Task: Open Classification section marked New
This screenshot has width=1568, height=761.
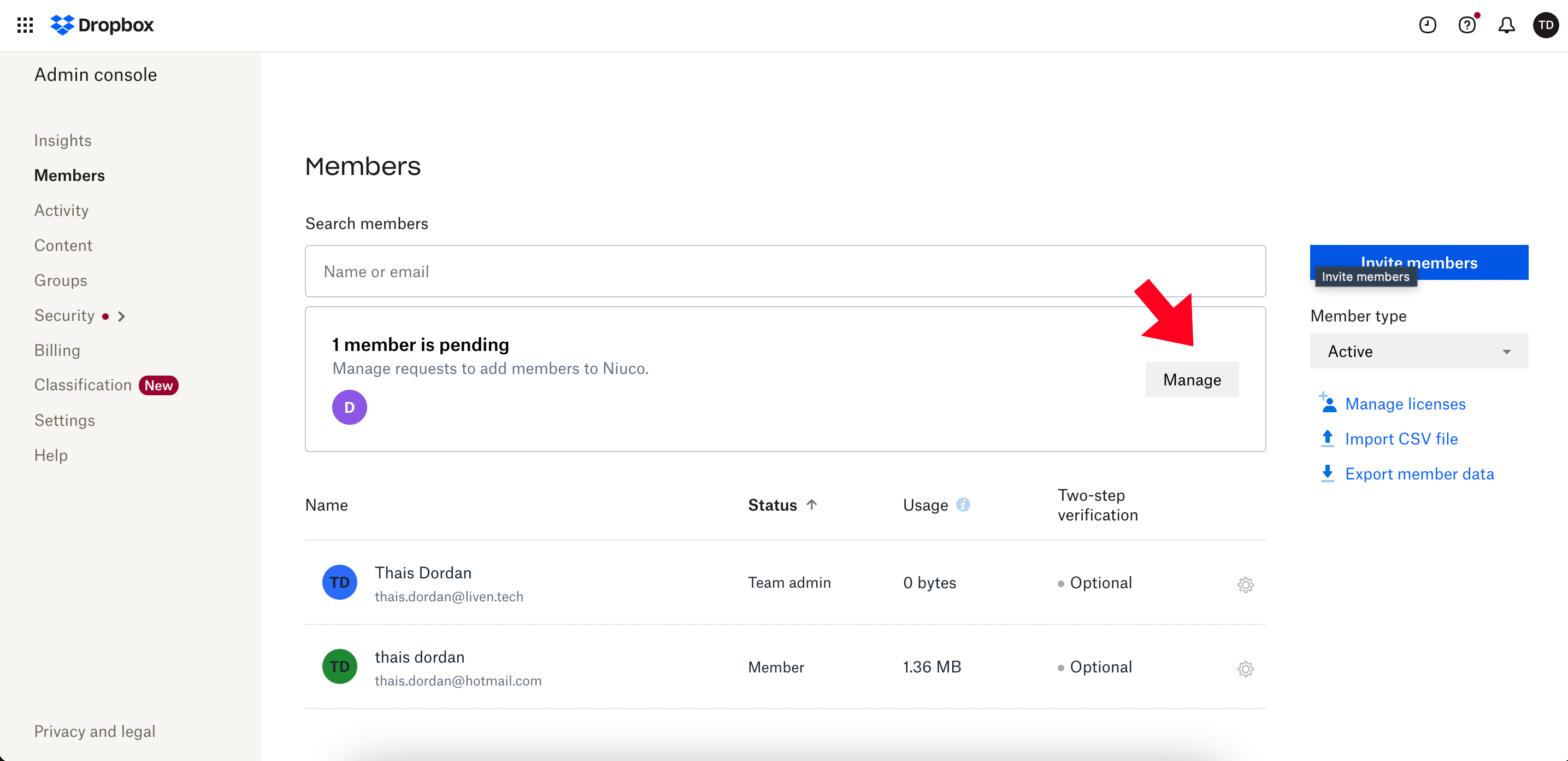Action: (x=83, y=385)
